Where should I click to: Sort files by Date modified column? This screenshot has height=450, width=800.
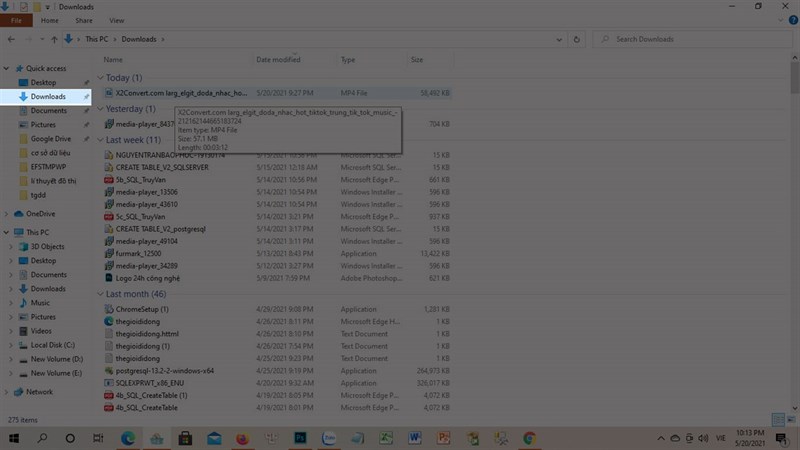click(278, 60)
